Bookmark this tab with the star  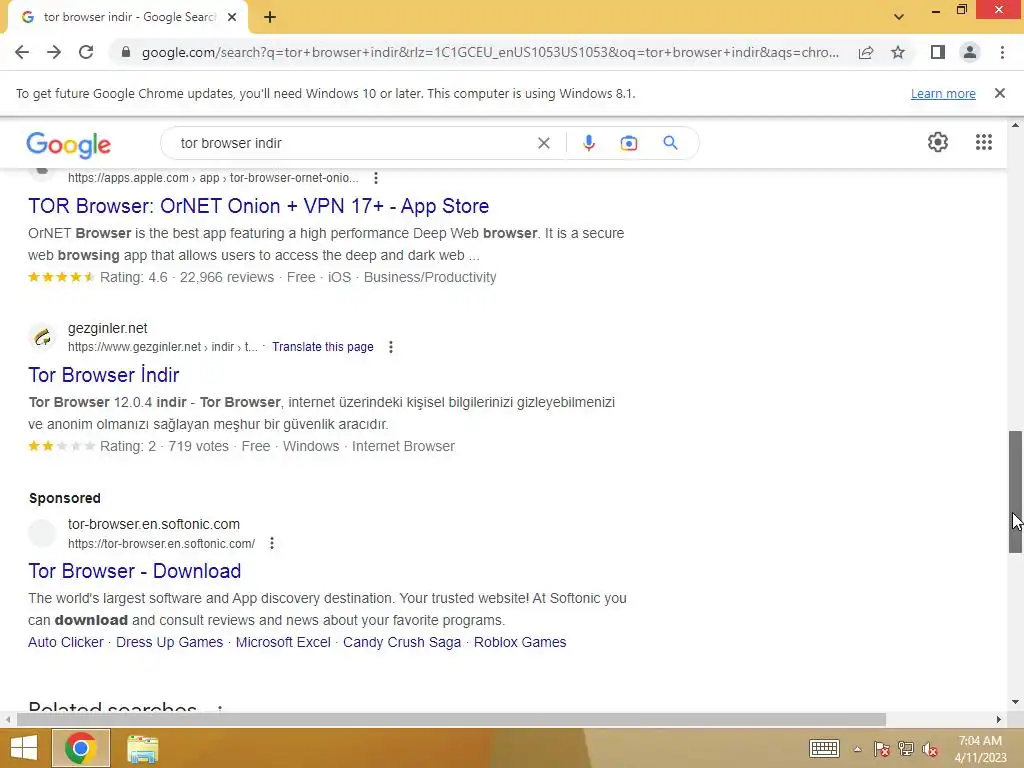click(898, 52)
